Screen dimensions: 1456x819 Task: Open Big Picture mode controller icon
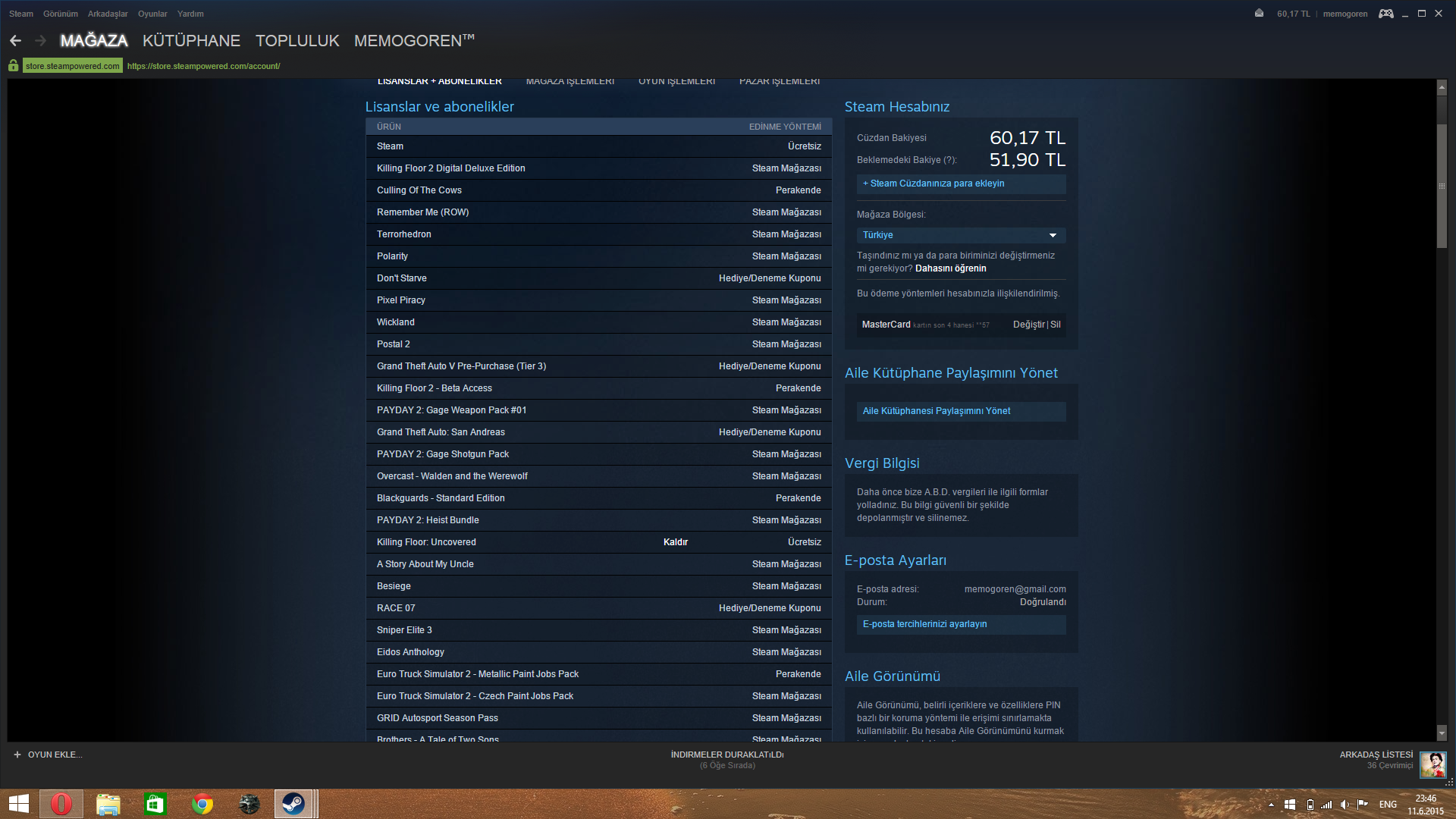click(1385, 14)
